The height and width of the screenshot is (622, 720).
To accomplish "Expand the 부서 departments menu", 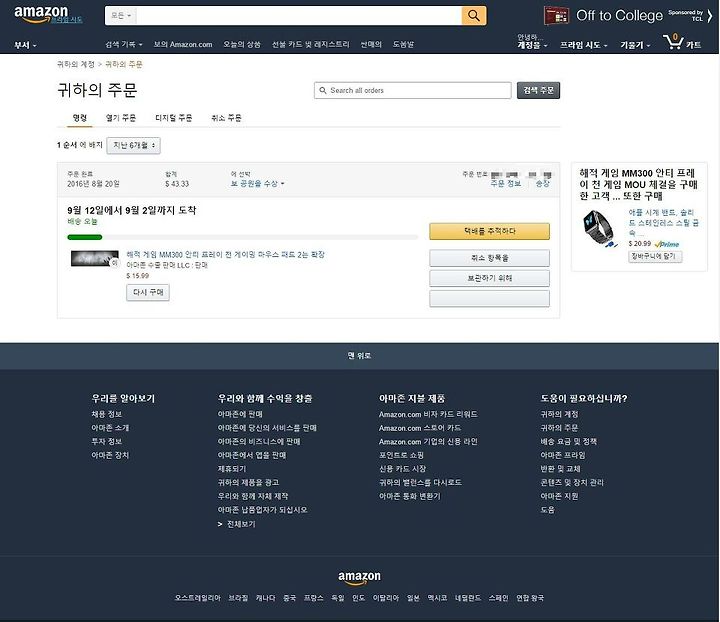I will click(x=25, y=45).
